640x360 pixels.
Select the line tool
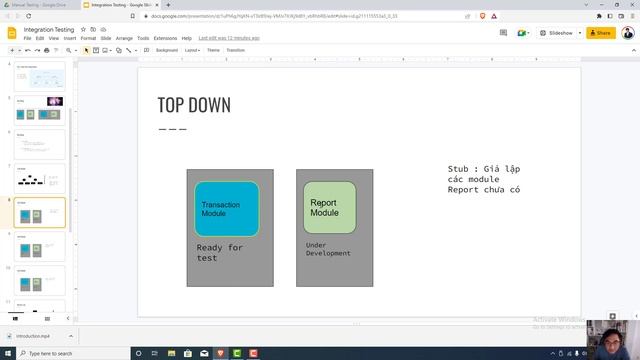coord(129,50)
